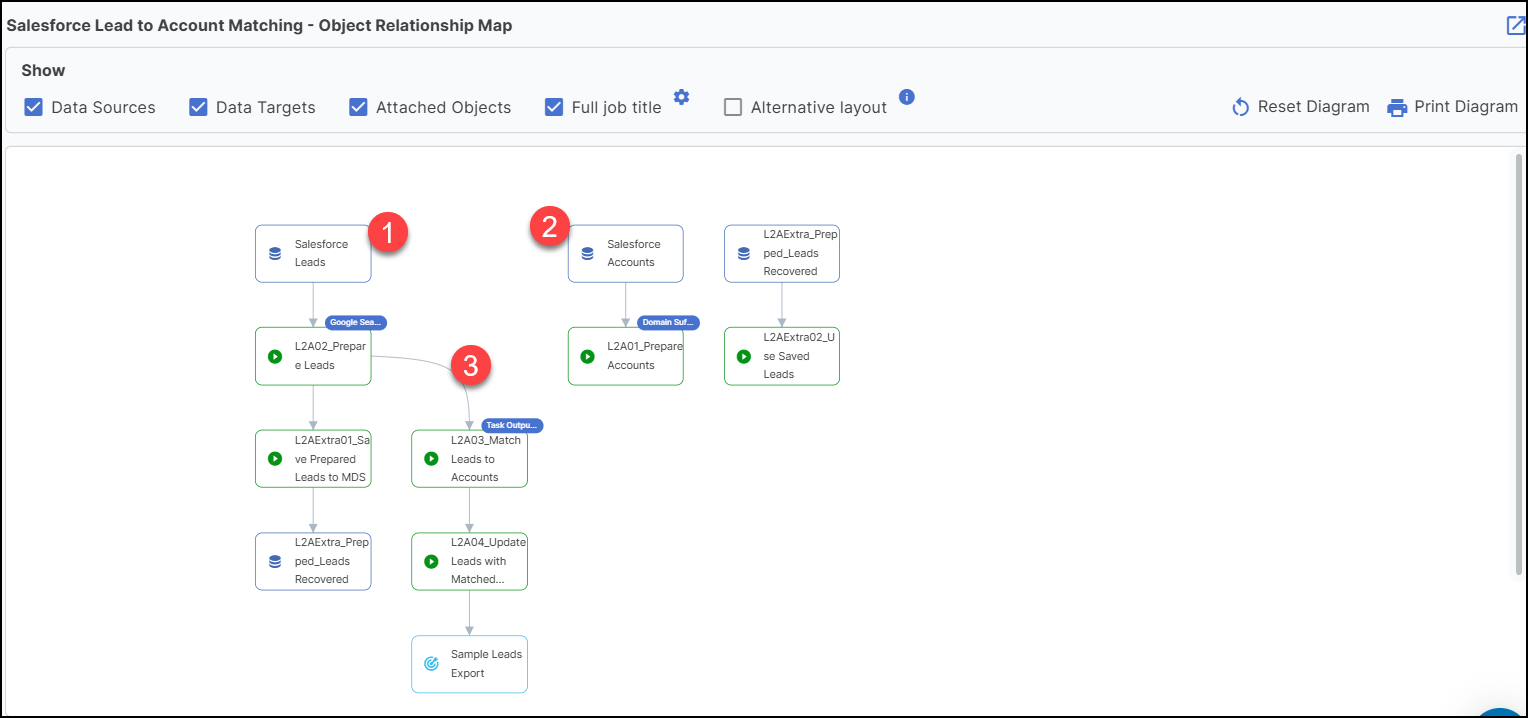Click the open-in-new-window icon at top right
1528x718 pixels.
pos(1514,25)
